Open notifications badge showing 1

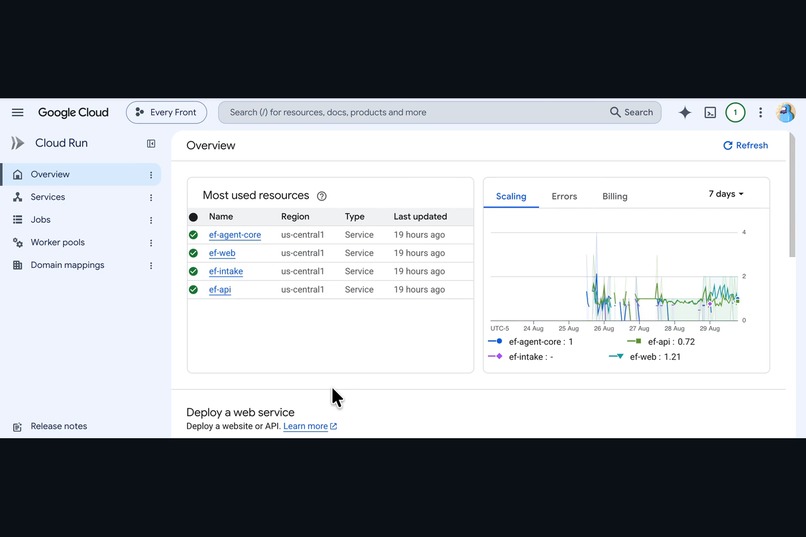735,112
